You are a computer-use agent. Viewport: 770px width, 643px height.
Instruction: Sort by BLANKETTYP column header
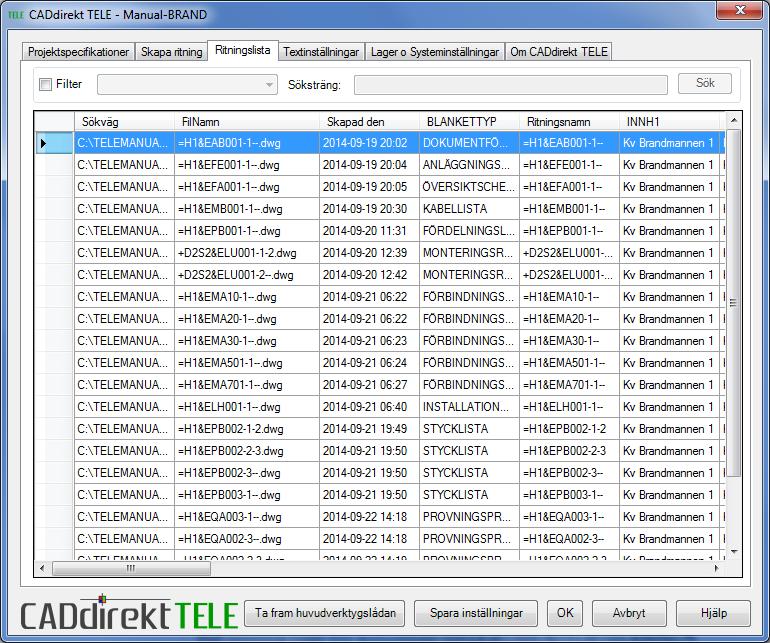pyautogui.click(x=469, y=121)
